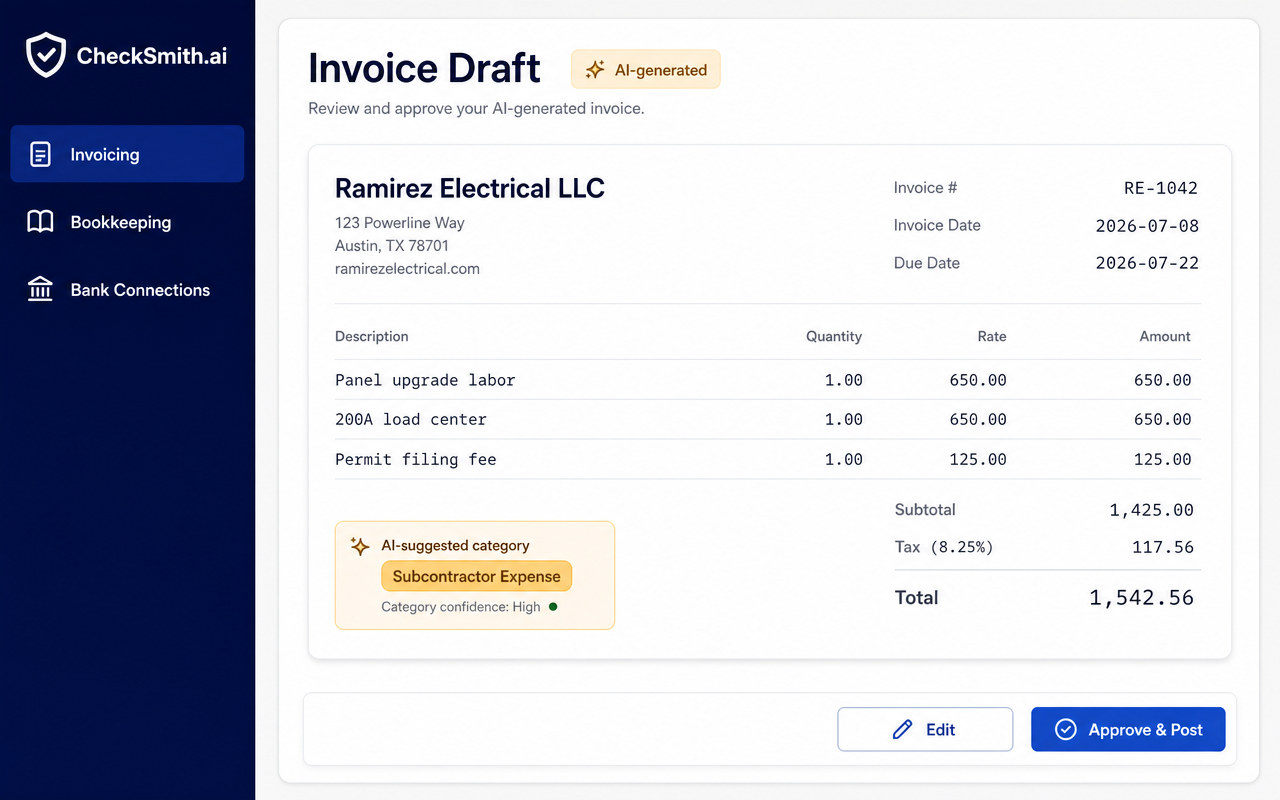Click the amount for Permit filing fee
The width and height of the screenshot is (1280, 800).
point(1163,459)
